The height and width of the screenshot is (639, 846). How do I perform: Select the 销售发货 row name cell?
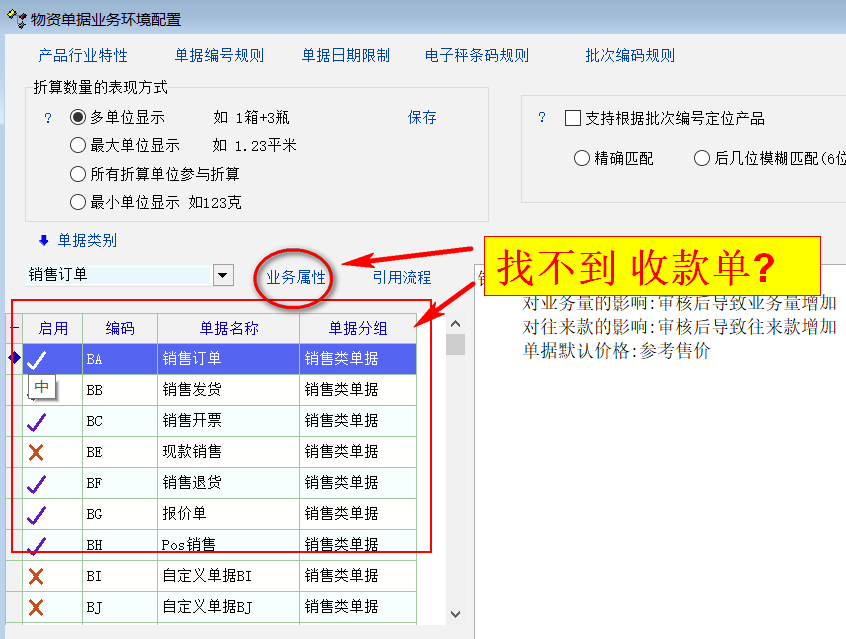click(227, 390)
